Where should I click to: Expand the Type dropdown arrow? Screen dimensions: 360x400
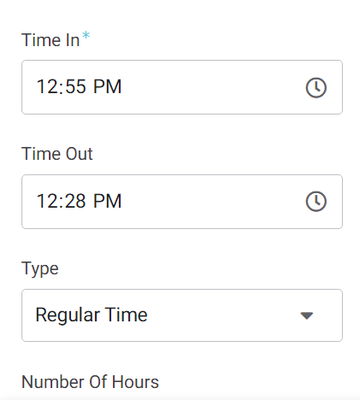coord(307,315)
